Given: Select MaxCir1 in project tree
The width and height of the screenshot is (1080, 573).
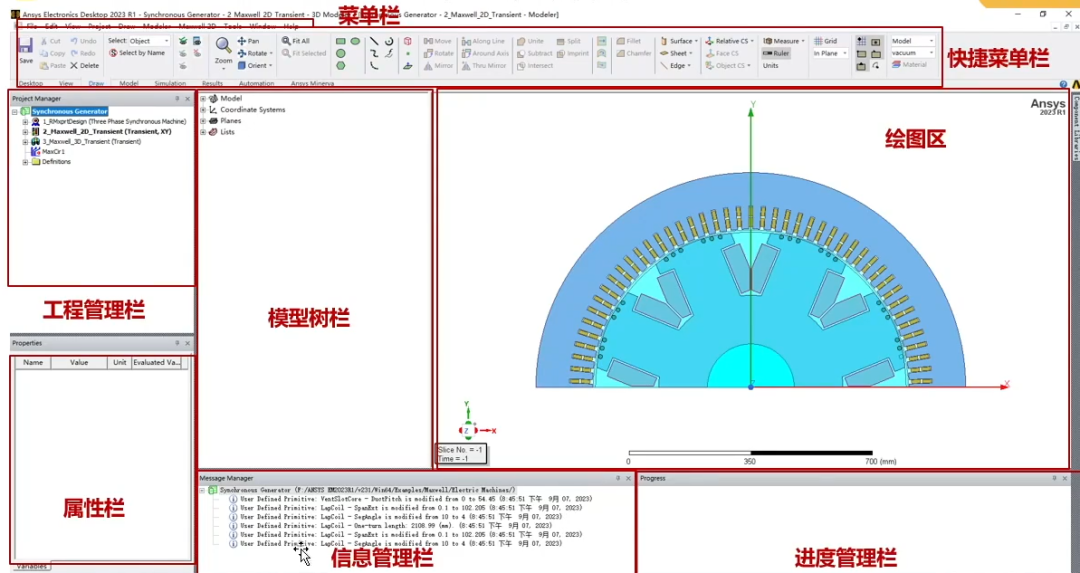Looking at the screenshot, I should (x=53, y=152).
